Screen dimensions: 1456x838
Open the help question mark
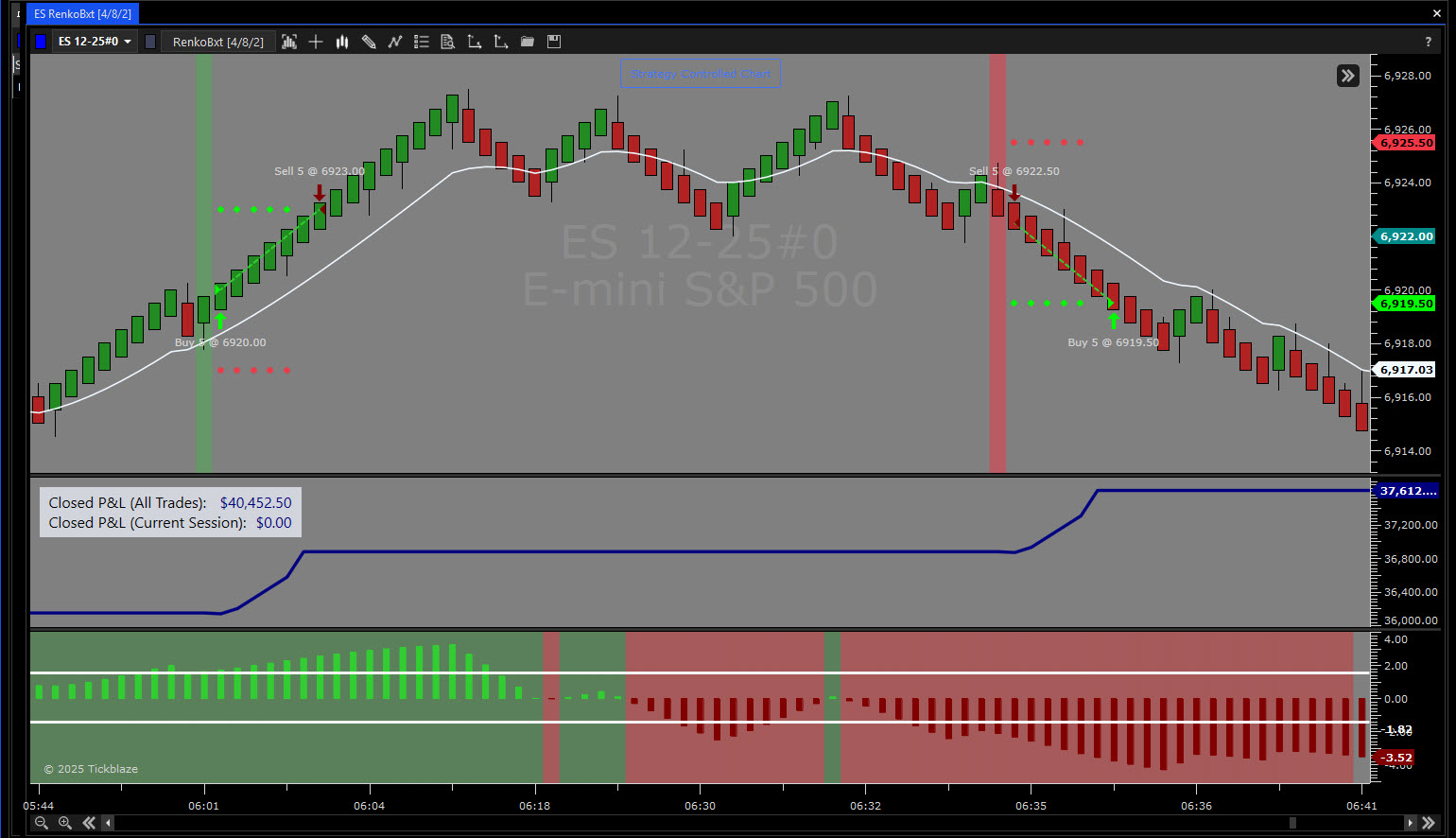[1428, 42]
